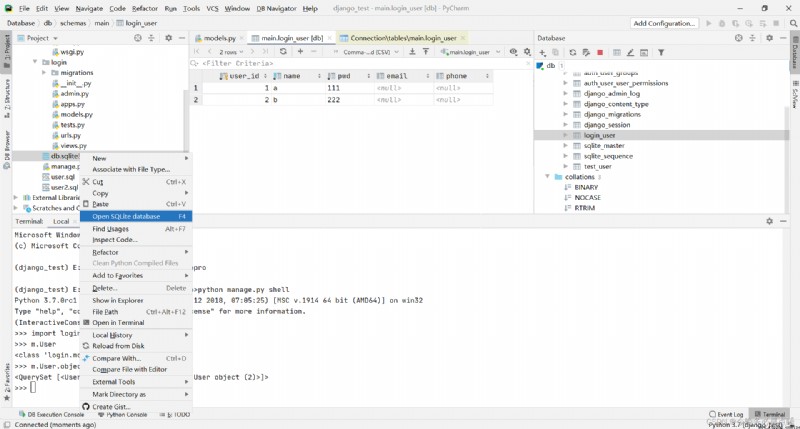Choose Open SQLite database in context menu
This screenshot has height=429, width=800.
coord(136,216)
